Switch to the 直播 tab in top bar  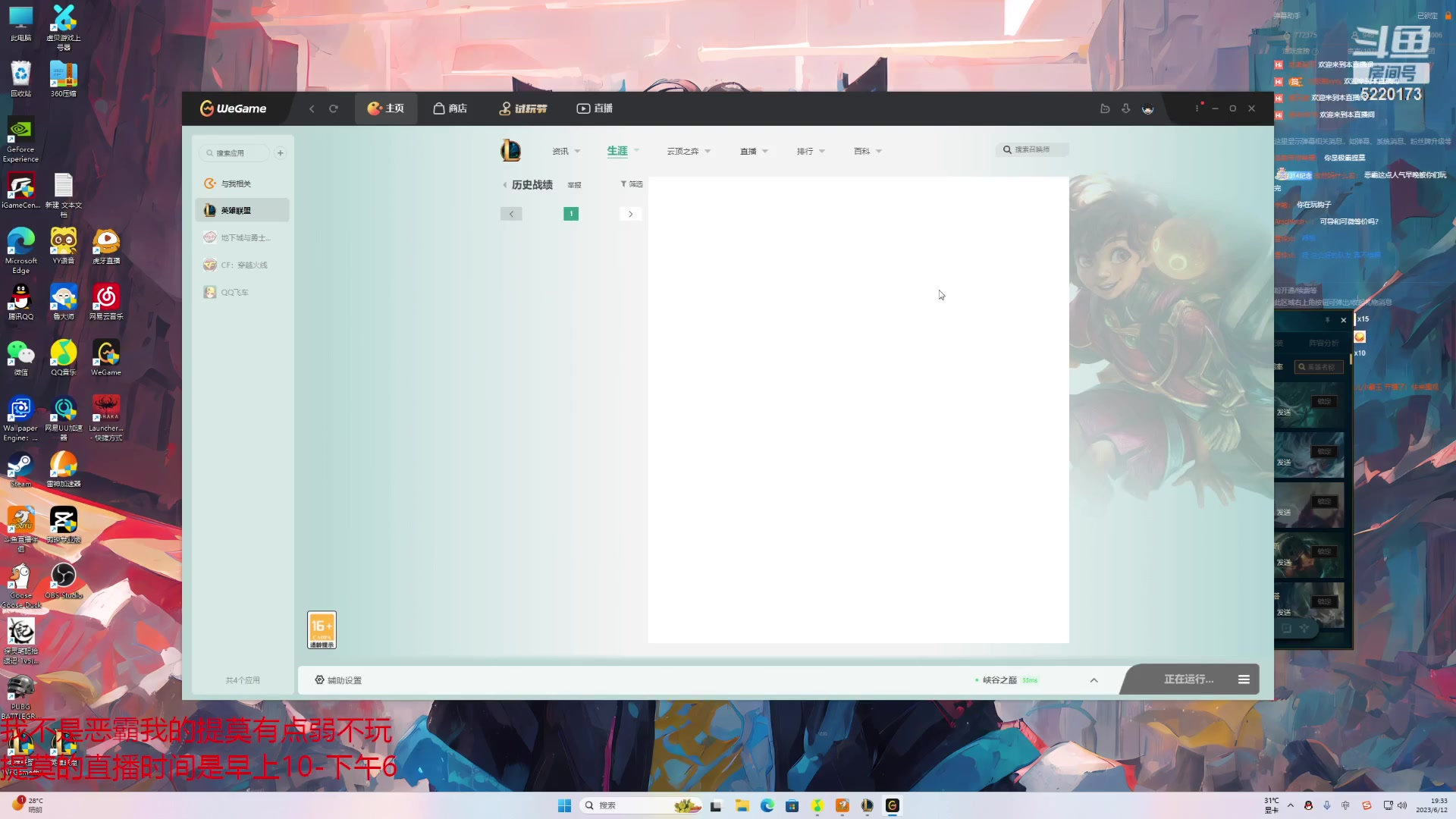595,108
